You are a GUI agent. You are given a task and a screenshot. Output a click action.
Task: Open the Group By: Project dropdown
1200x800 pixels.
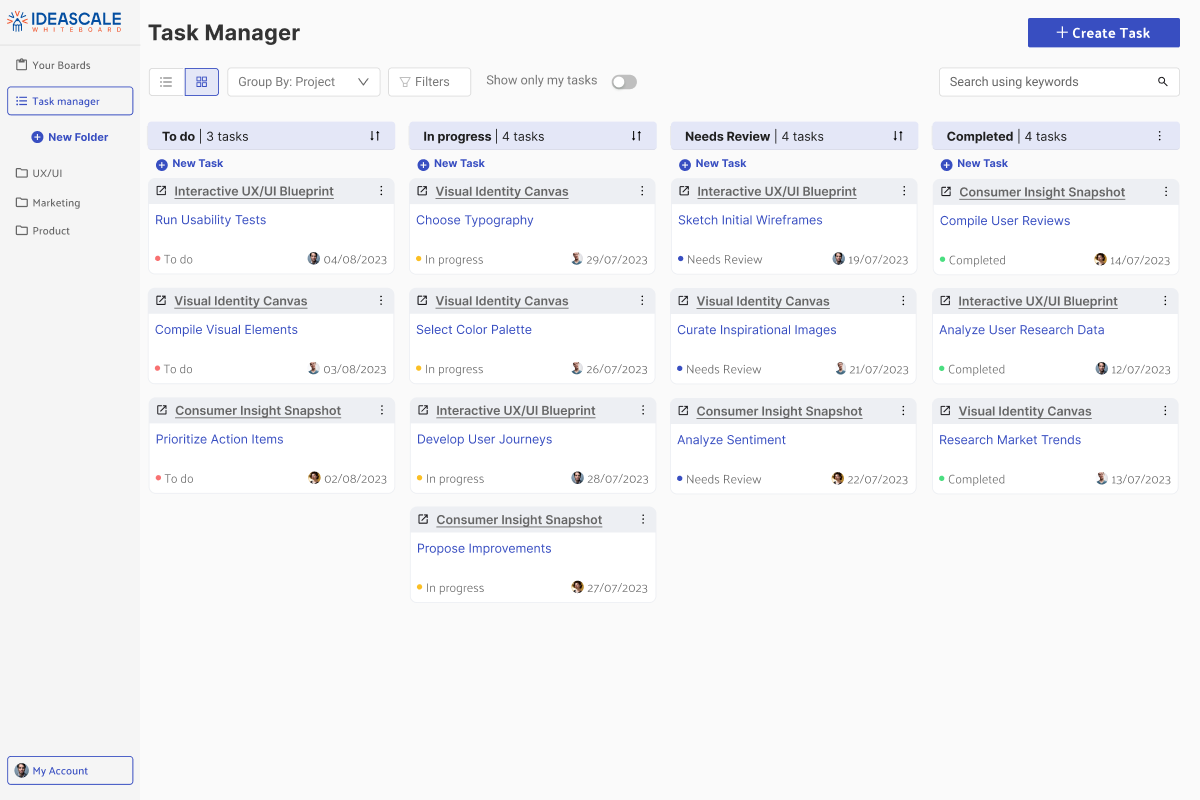point(304,82)
